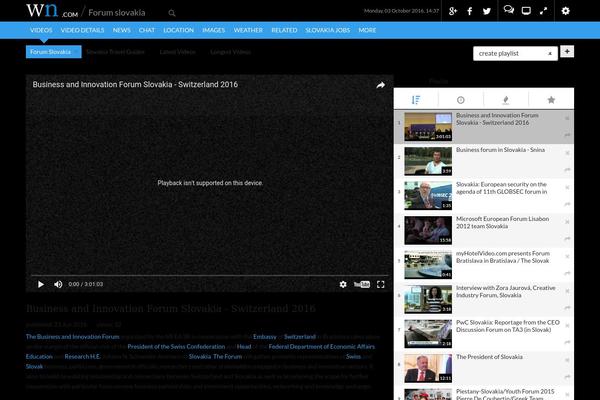Open the search magnifier icon

[x=172, y=13]
